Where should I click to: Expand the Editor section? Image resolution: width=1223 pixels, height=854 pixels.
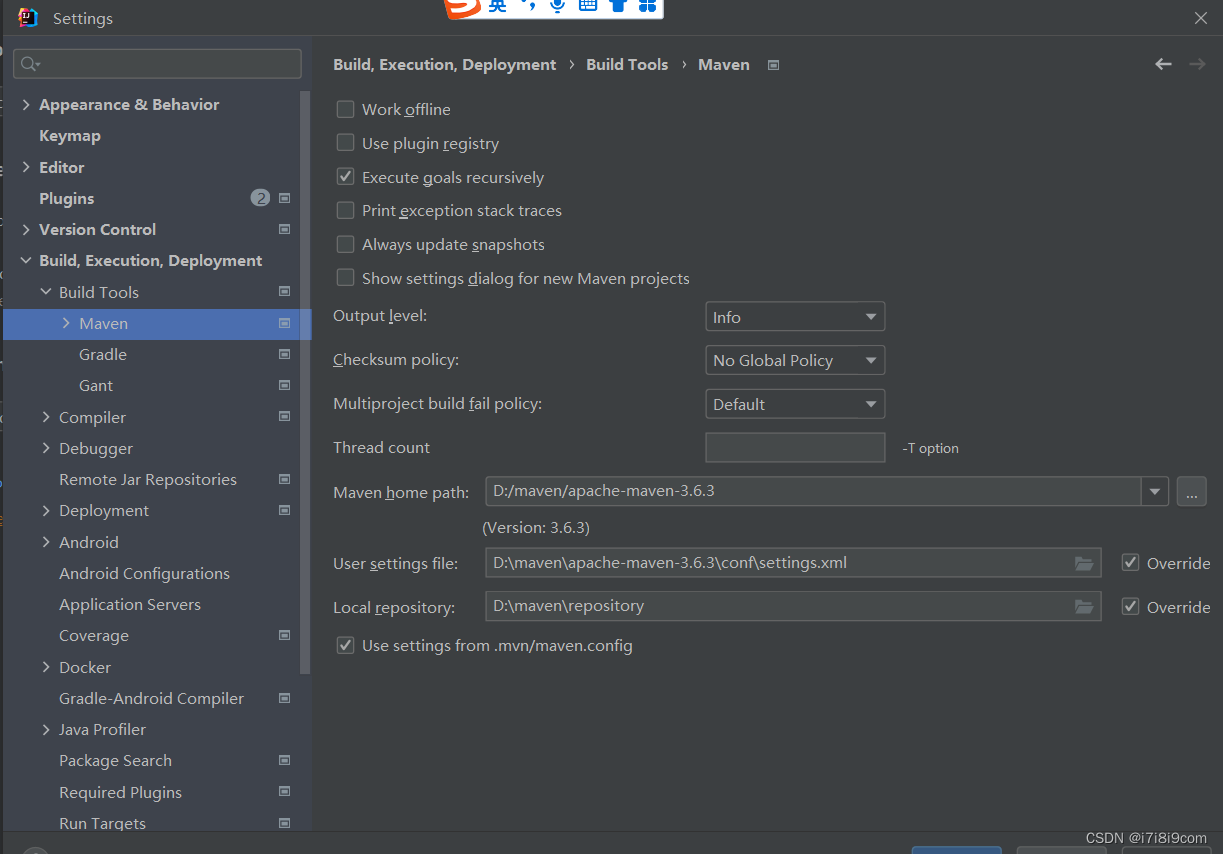[x=26, y=167]
